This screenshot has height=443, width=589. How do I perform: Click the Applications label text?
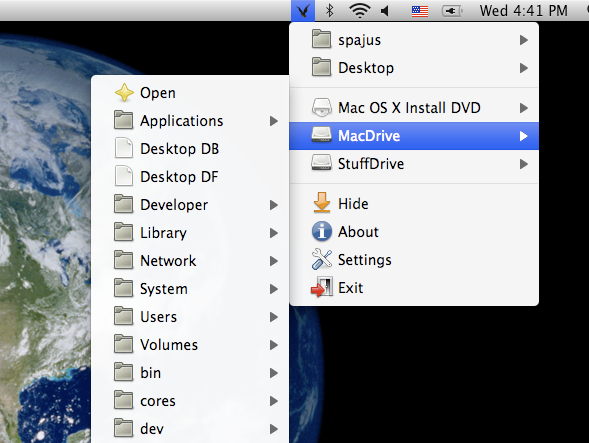pos(181,121)
